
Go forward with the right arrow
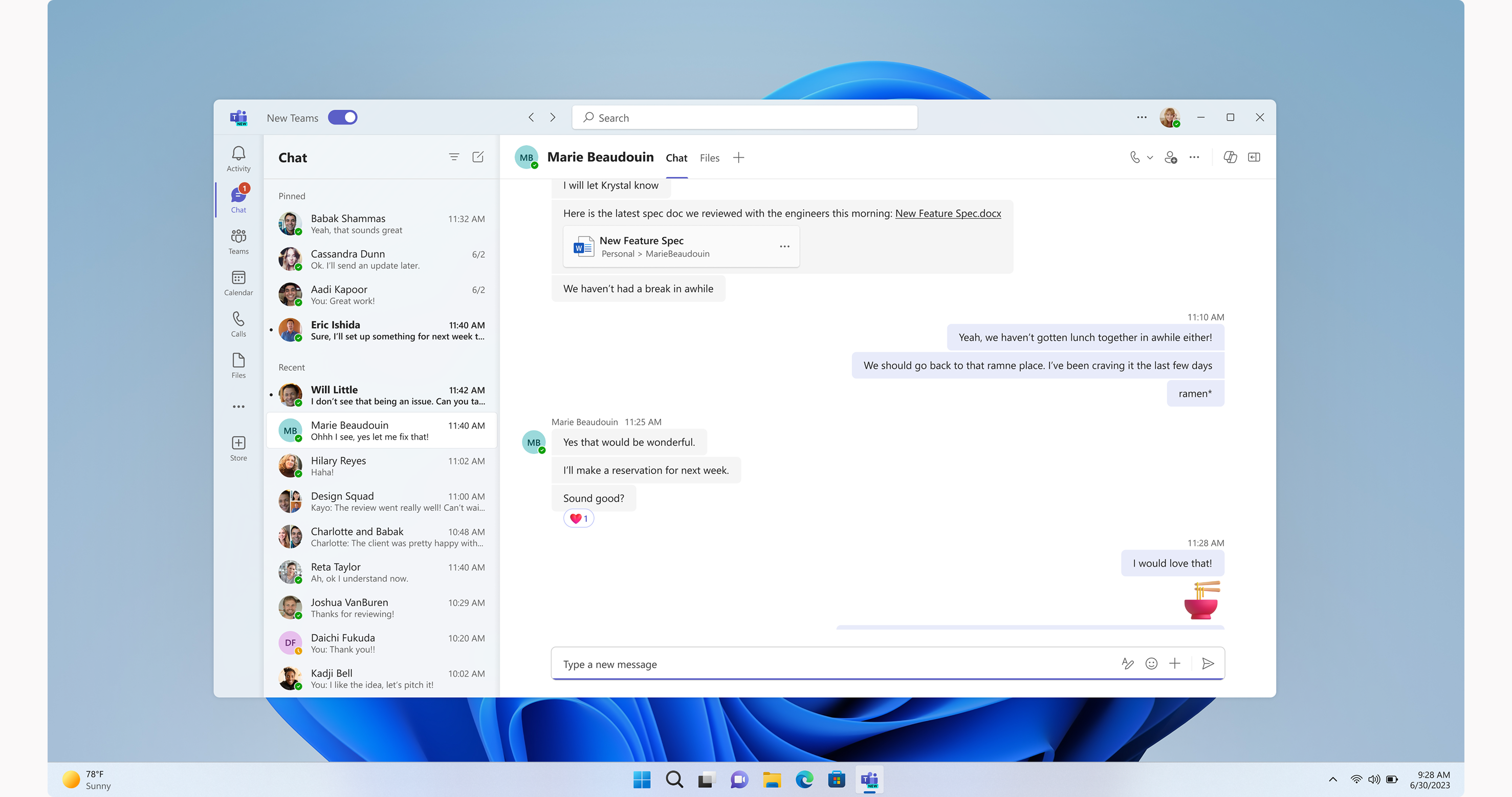coord(552,117)
